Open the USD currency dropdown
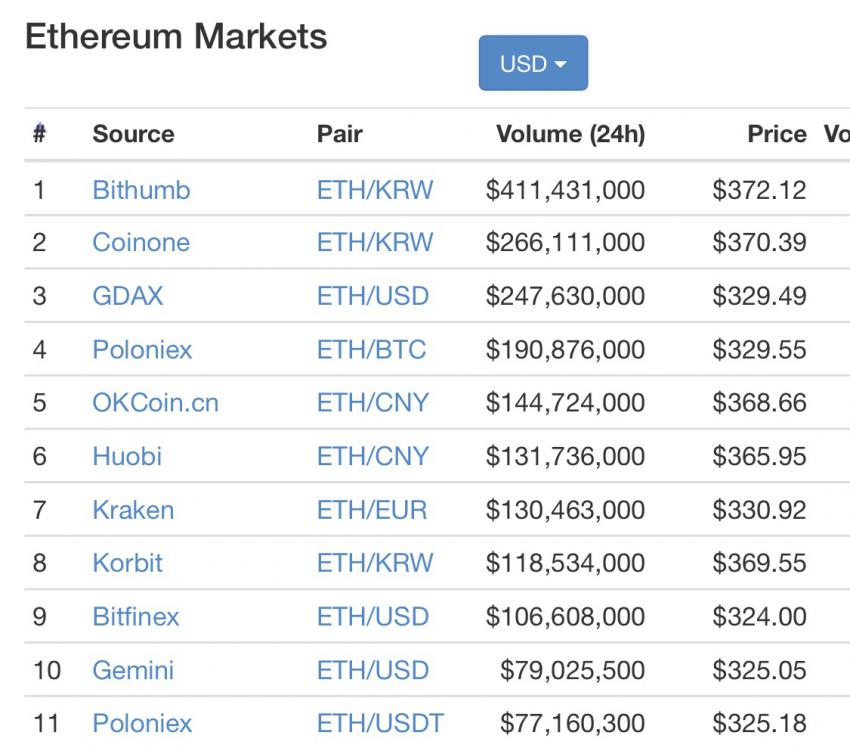Screen dimensions: 850x747 533,63
